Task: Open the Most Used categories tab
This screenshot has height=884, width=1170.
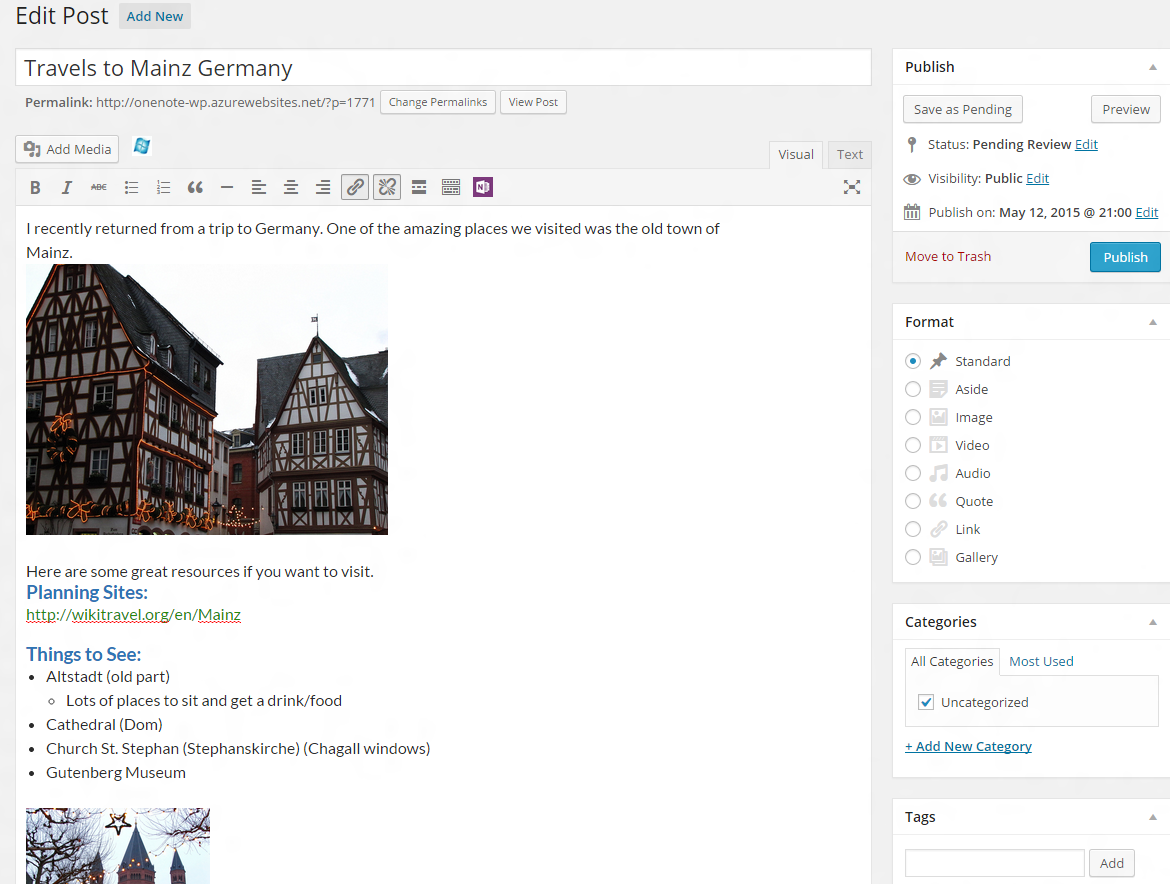Action: click(1041, 661)
